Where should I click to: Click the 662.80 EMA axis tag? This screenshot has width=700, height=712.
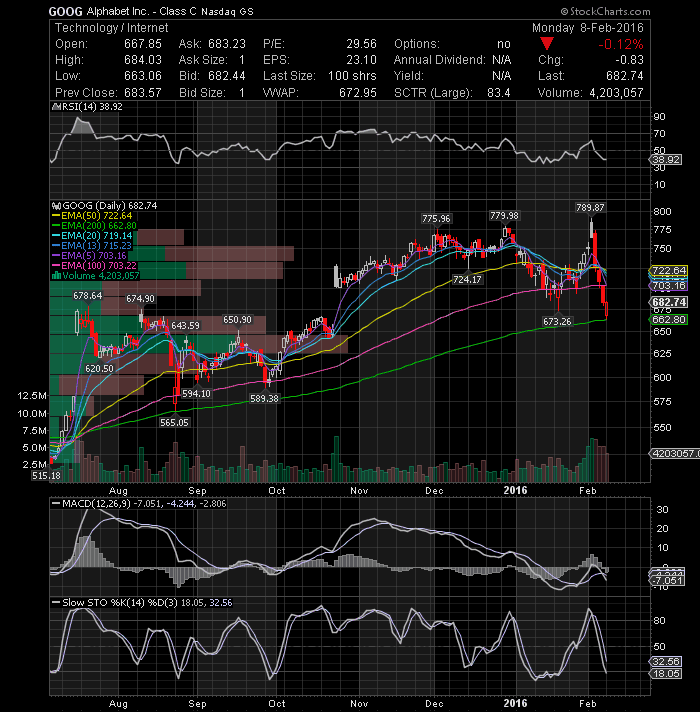click(x=669, y=319)
